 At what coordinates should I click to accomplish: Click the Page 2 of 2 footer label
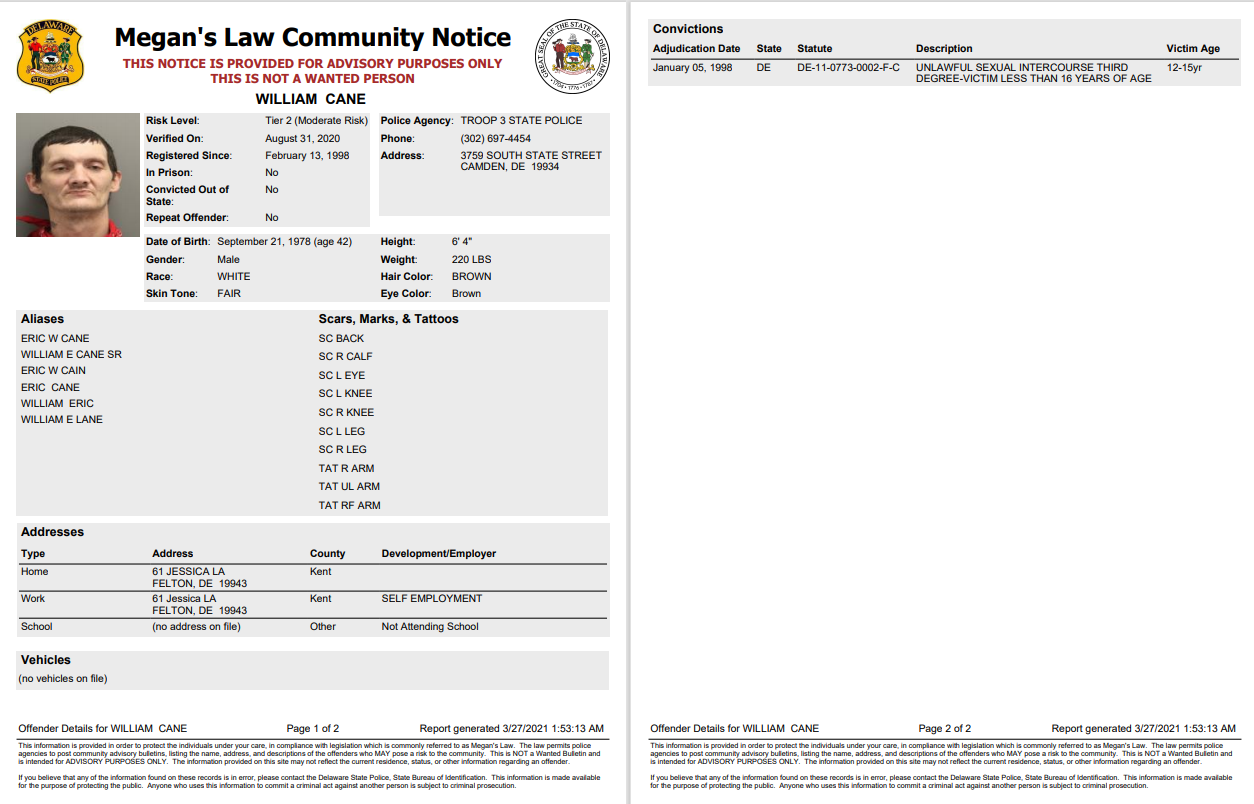944,729
